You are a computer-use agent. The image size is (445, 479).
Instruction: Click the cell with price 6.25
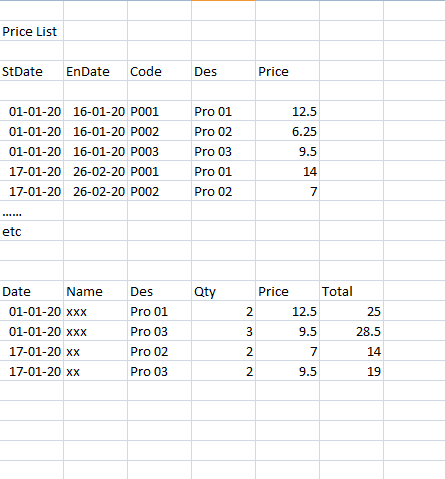coord(287,131)
